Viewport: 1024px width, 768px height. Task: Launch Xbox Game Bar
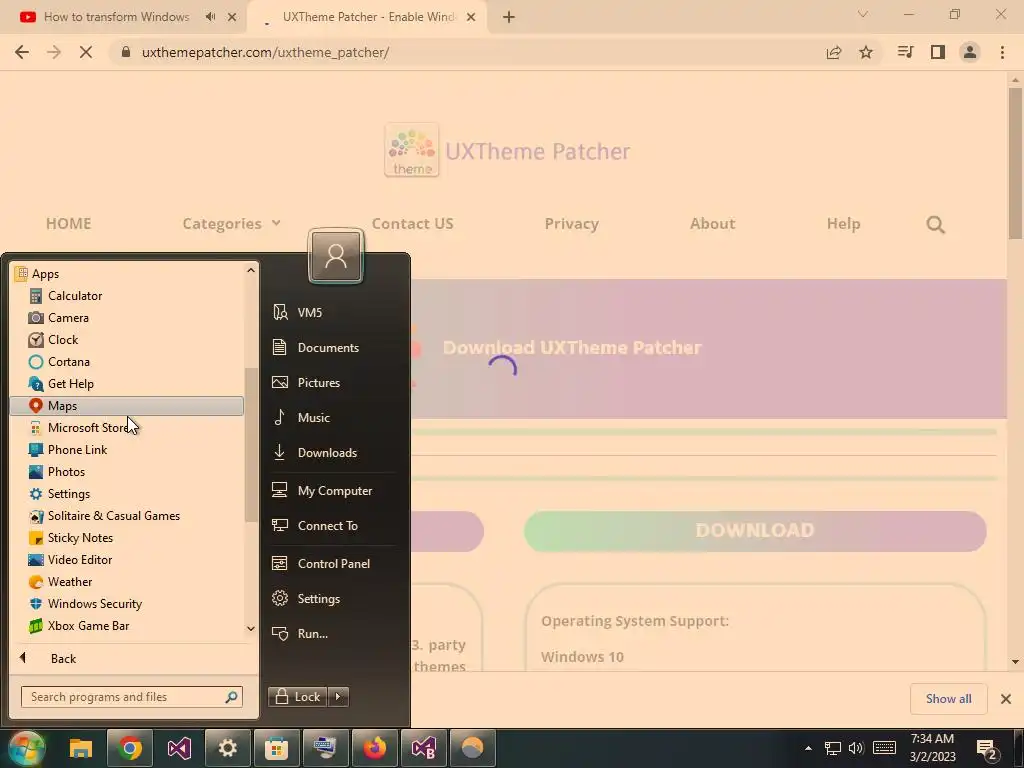[x=127, y=626]
